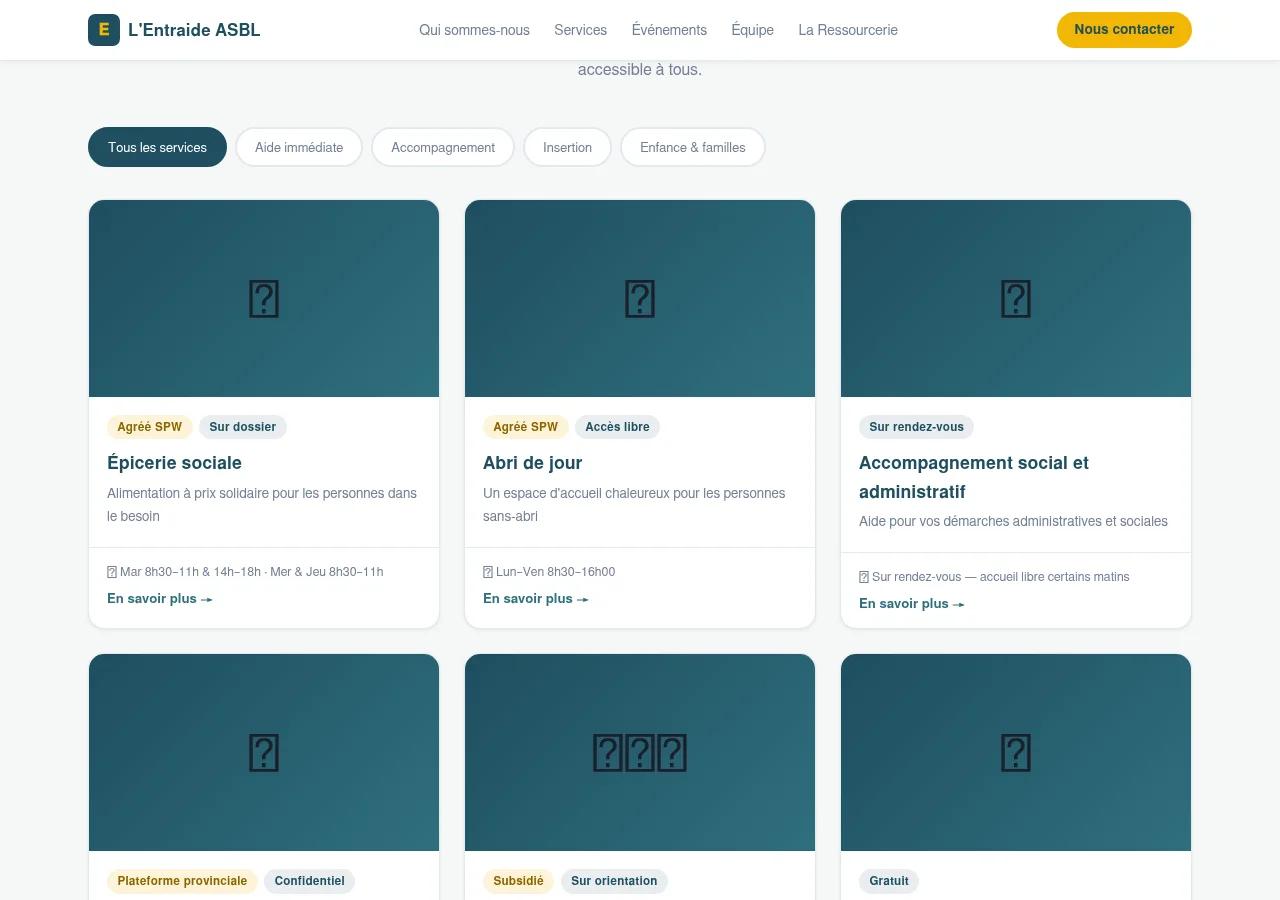Click the Épicerie sociale description text
Viewport: 1280px width, 900px height.
click(x=262, y=505)
